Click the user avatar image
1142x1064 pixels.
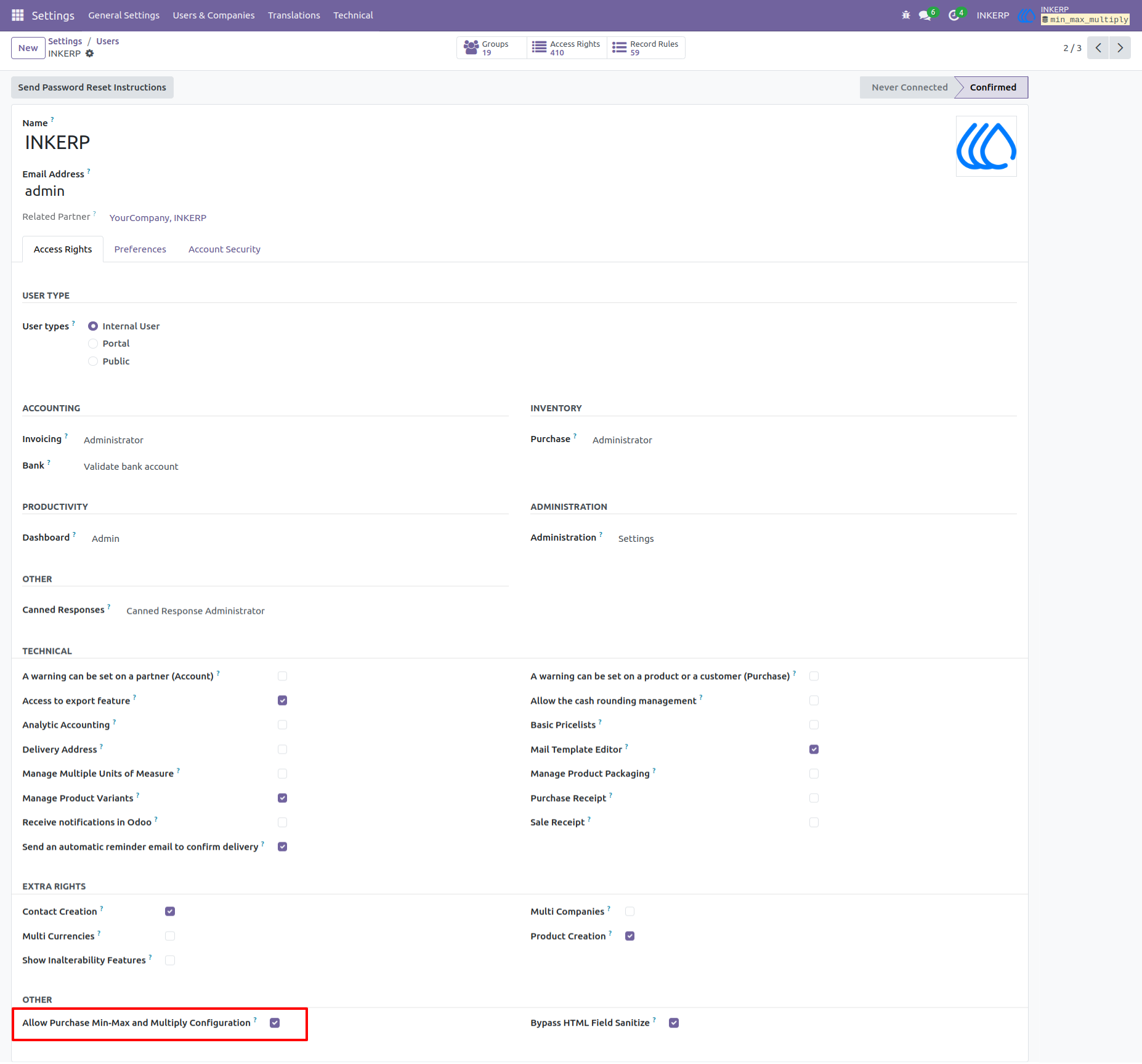(x=986, y=147)
